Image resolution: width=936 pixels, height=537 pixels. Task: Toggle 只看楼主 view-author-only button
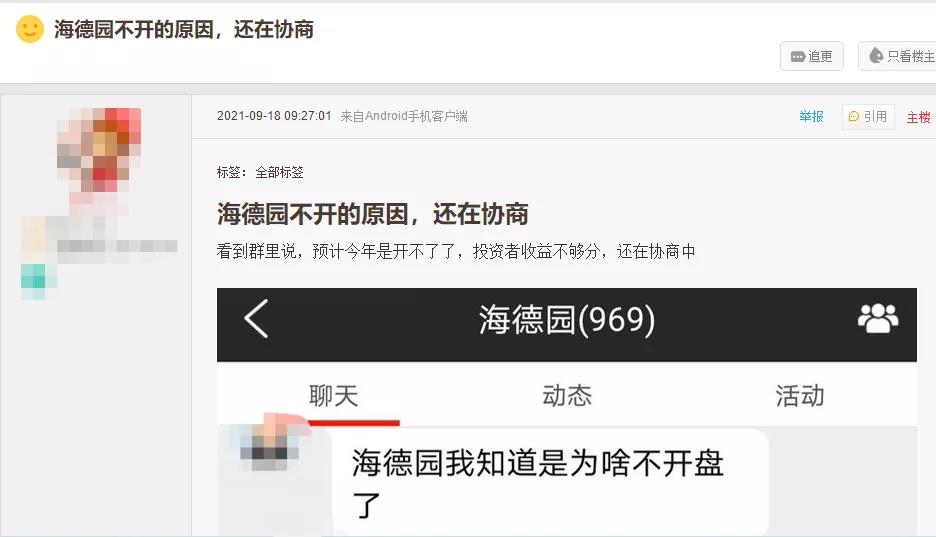(897, 56)
